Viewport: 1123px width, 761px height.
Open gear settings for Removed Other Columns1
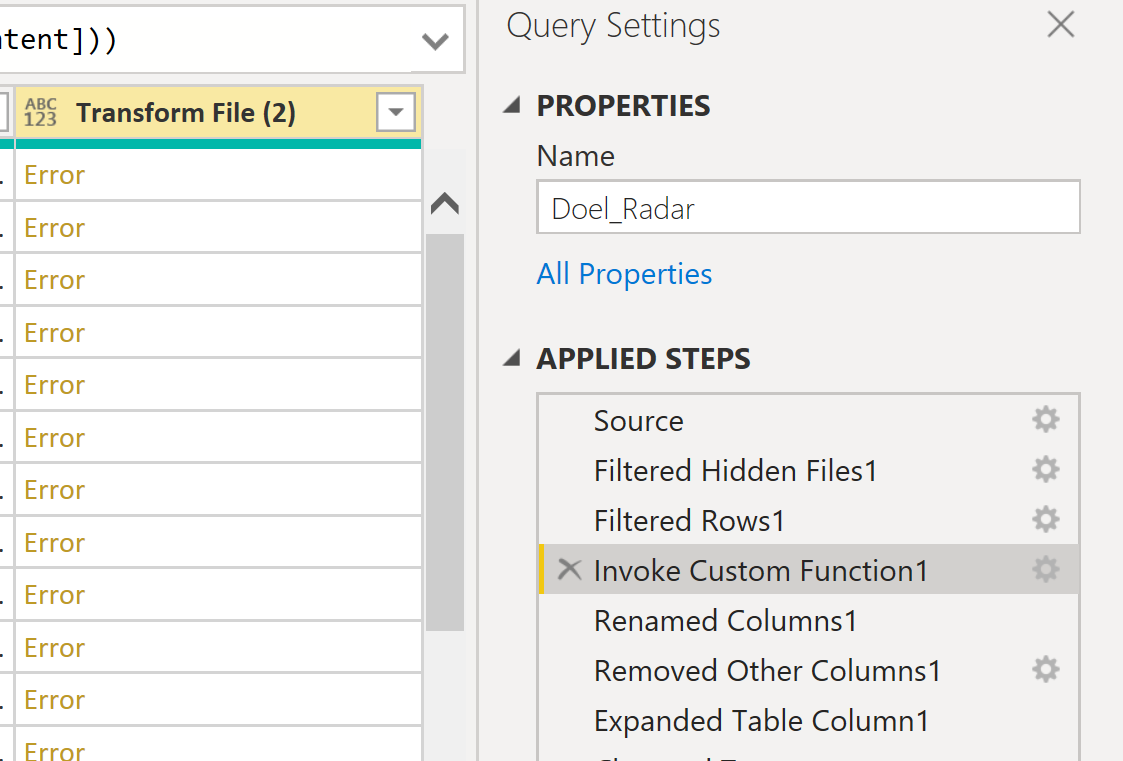1045,670
